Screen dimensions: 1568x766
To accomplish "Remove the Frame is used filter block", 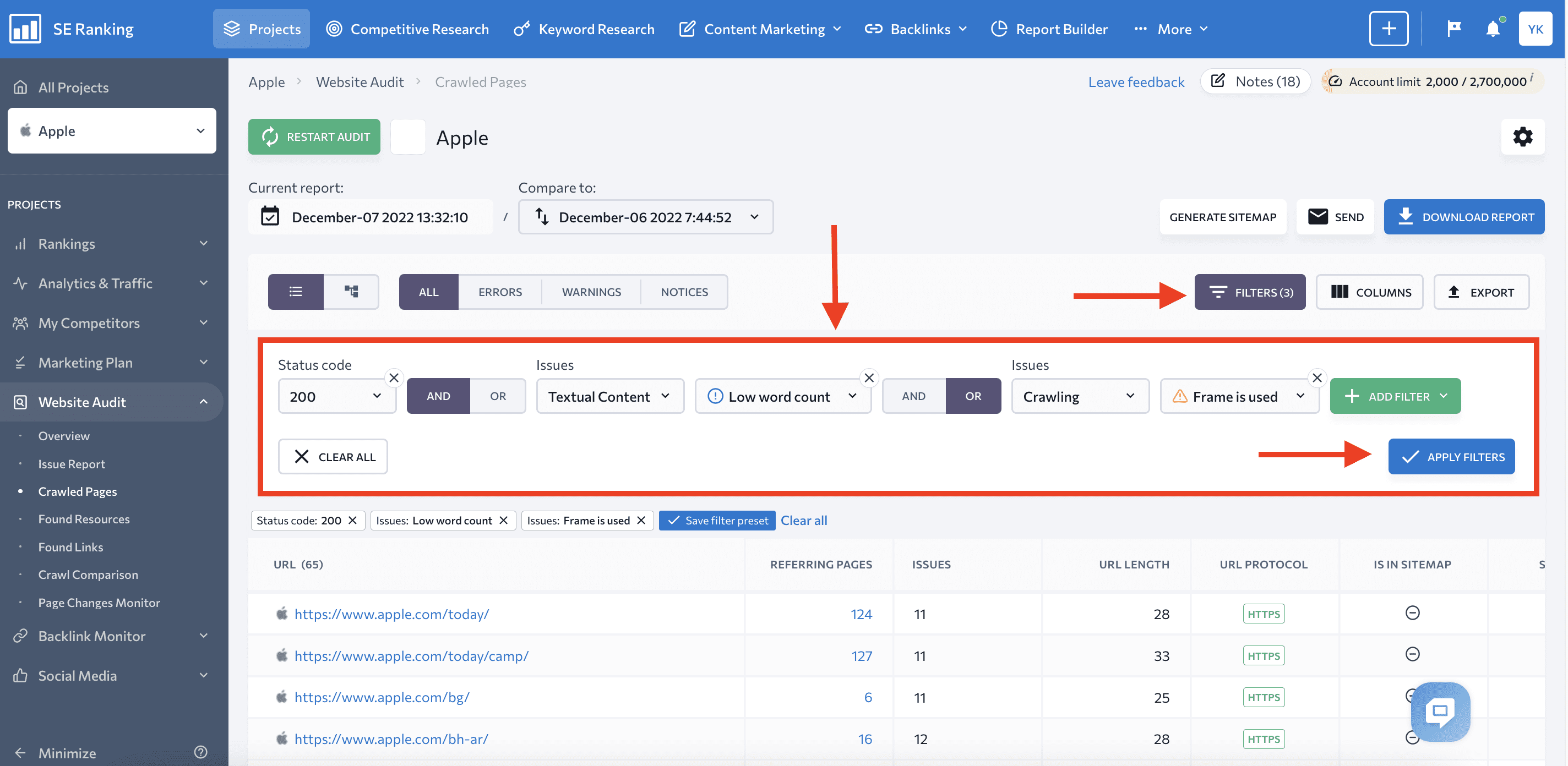I will pos(1317,378).
